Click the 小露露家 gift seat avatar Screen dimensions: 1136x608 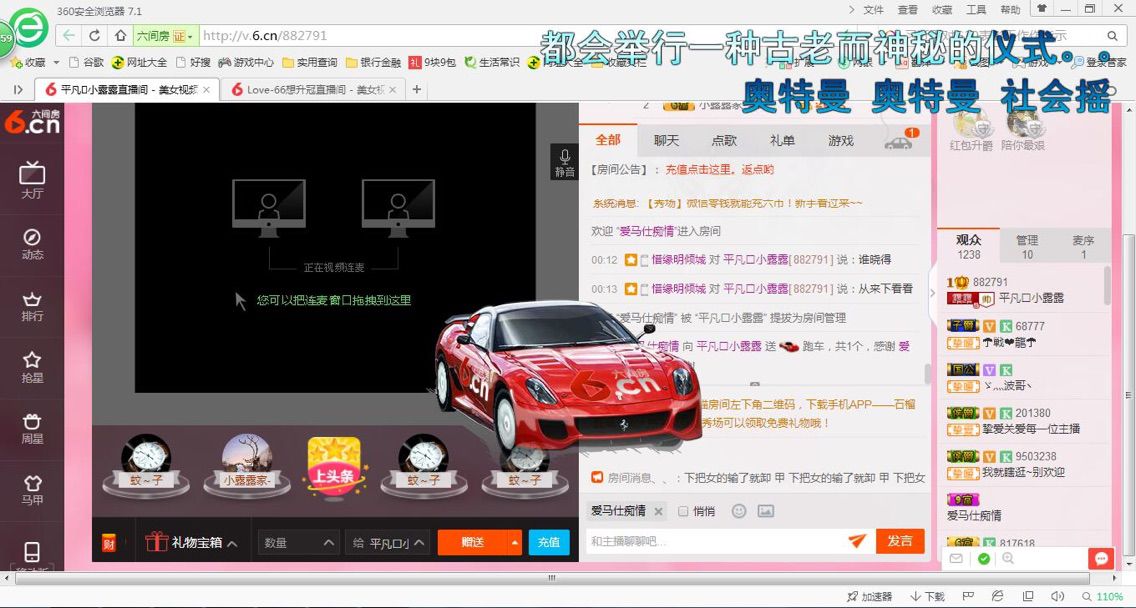tap(246, 465)
